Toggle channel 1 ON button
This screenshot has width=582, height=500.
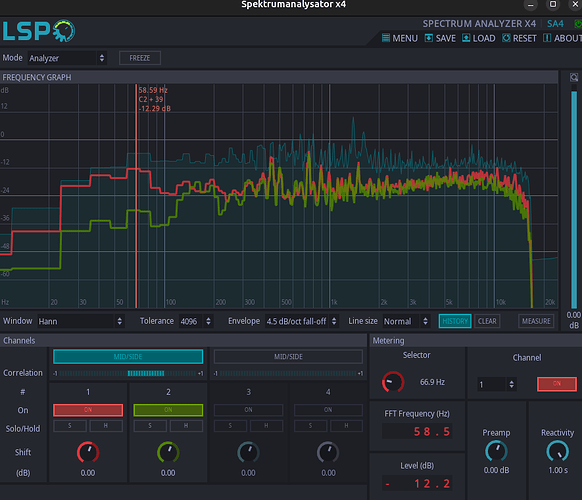click(88, 410)
